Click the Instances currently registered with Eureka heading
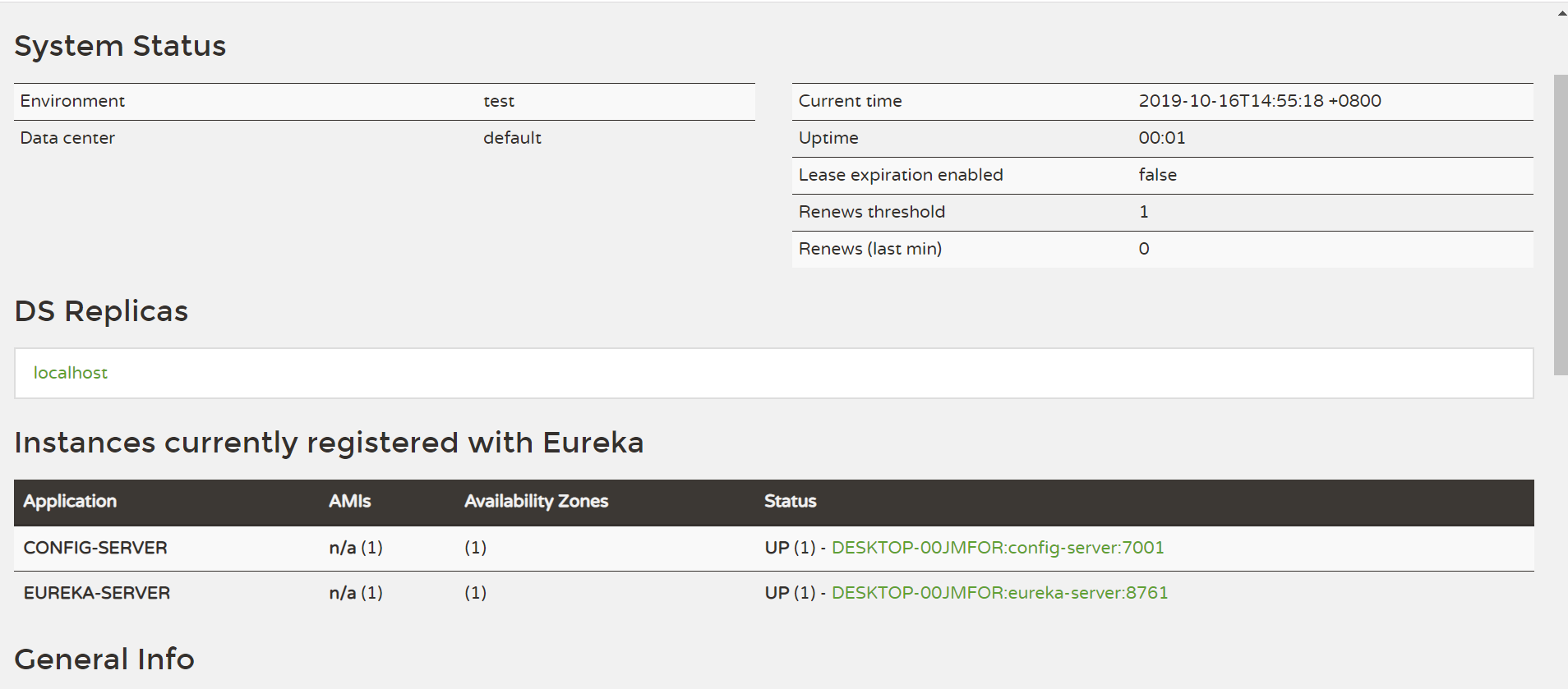This screenshot has height=689, width=1568. click(x=329, y=443)
